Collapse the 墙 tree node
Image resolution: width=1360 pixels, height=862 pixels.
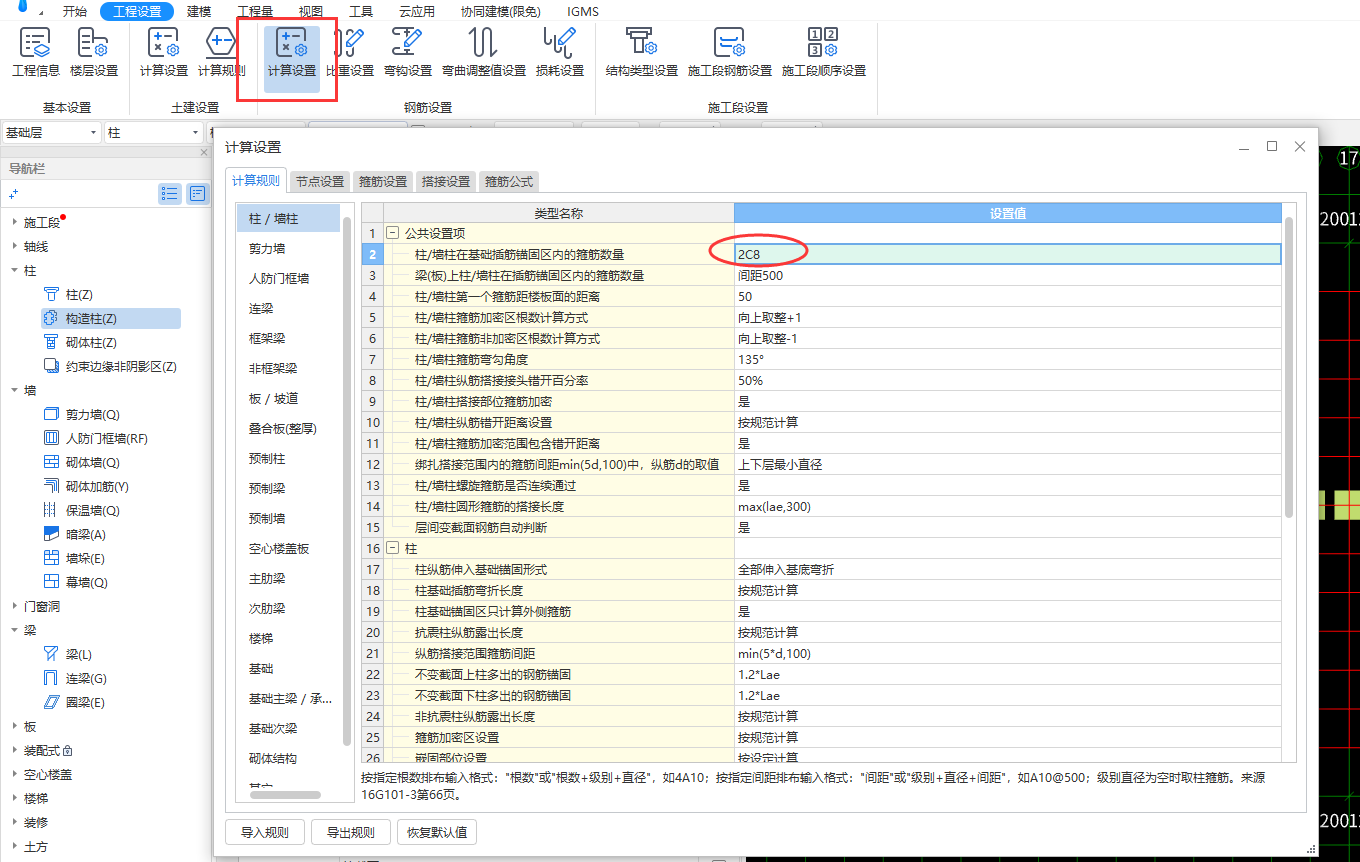(14, 391)
